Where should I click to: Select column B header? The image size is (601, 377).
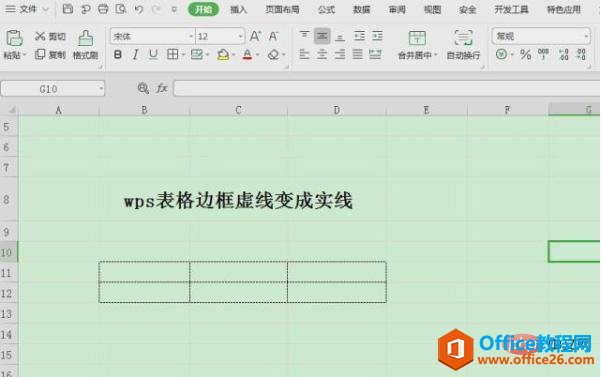click(x=144, y=110)
